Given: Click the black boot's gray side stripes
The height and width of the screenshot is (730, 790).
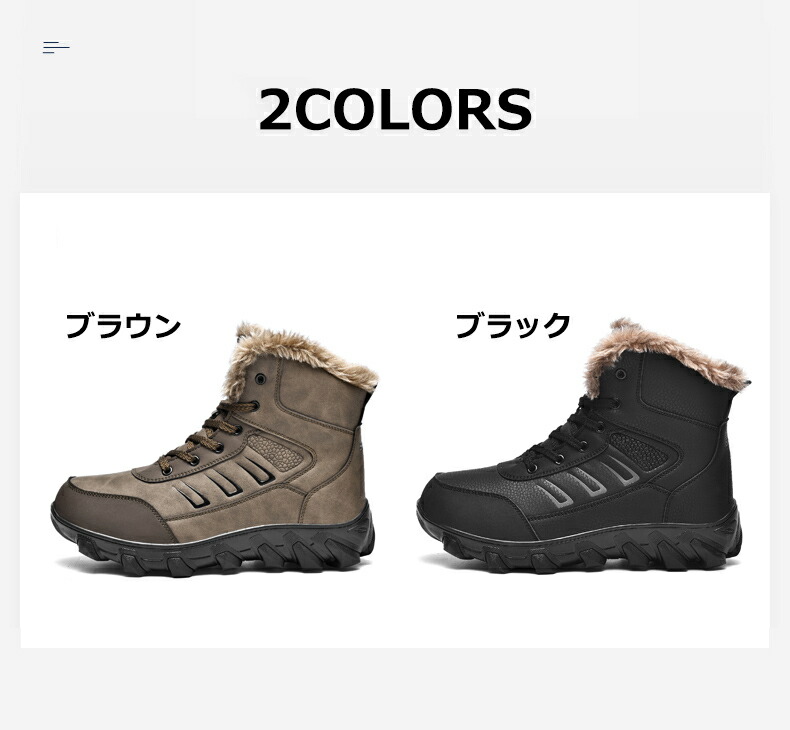Looking at the screenshot, I should [x=589, y=479].
